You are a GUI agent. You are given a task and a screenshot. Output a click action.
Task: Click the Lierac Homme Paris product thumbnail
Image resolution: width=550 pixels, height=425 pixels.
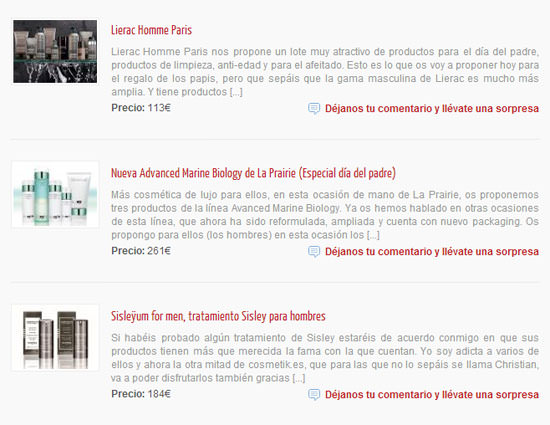pyautogui.click(x=55, y=52)
